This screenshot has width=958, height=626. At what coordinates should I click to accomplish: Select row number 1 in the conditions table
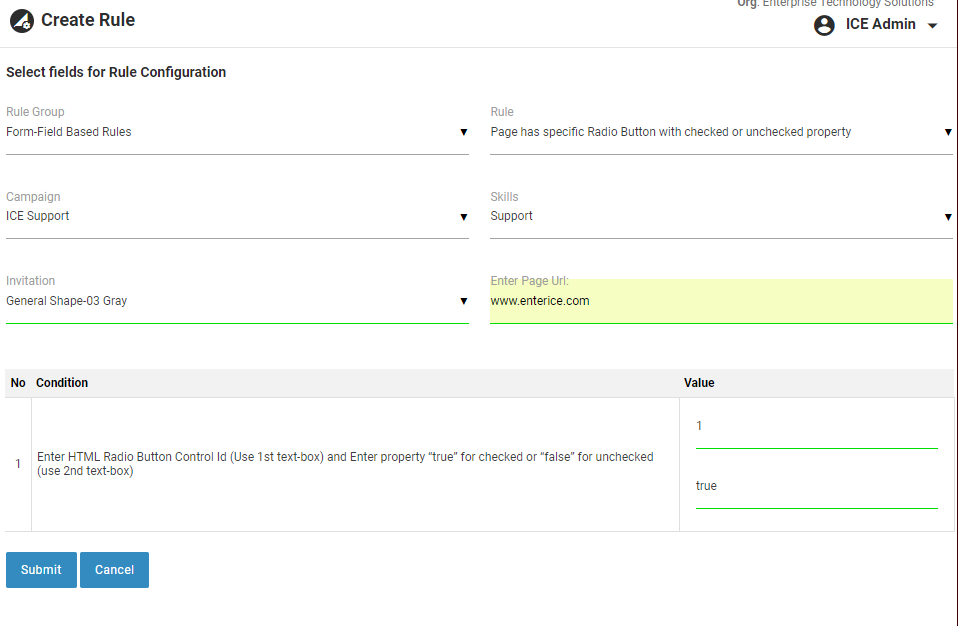click(x=18, y=464)
